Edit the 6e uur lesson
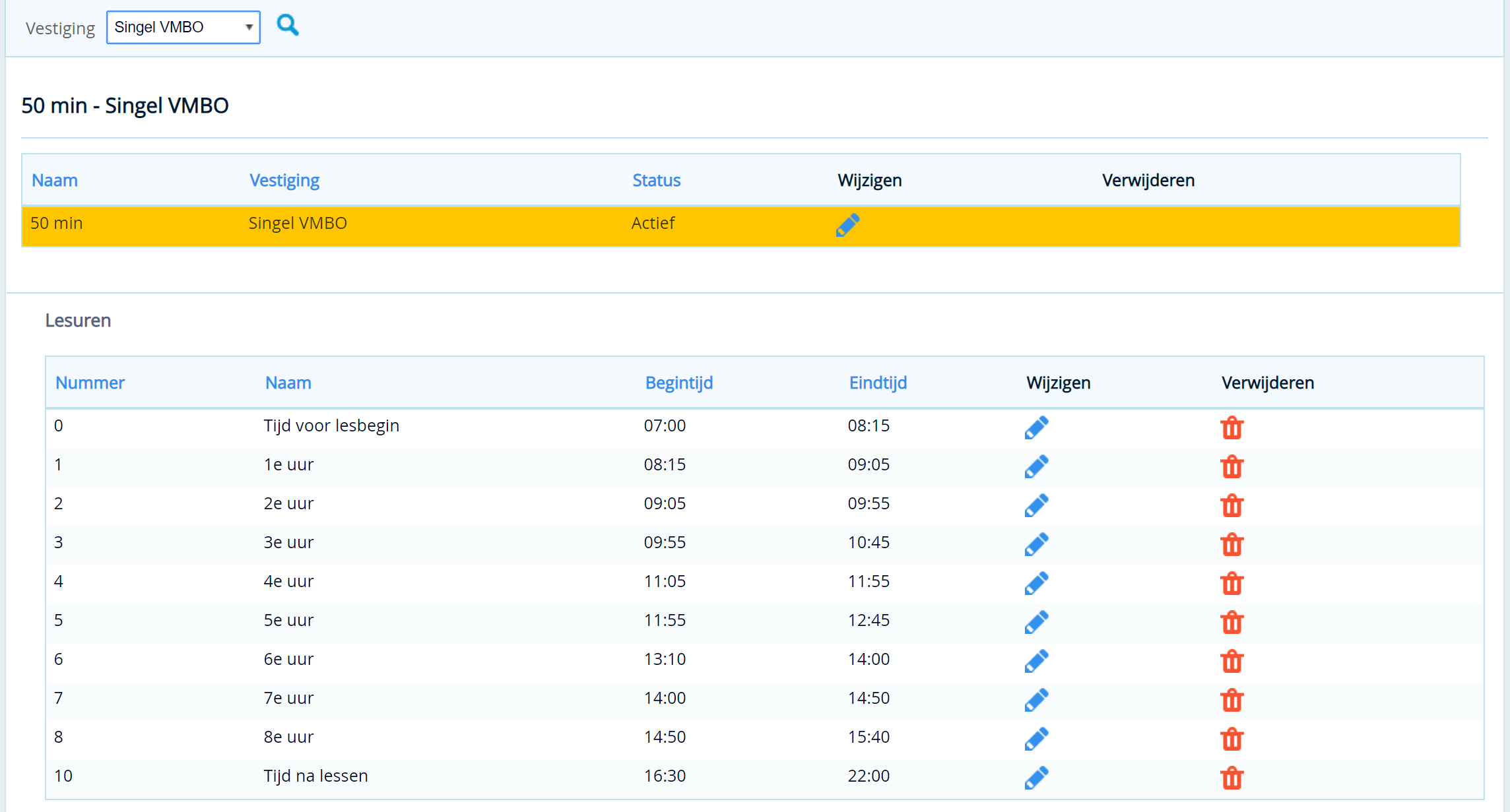Screen dimensions: 1510x812 1036,661
